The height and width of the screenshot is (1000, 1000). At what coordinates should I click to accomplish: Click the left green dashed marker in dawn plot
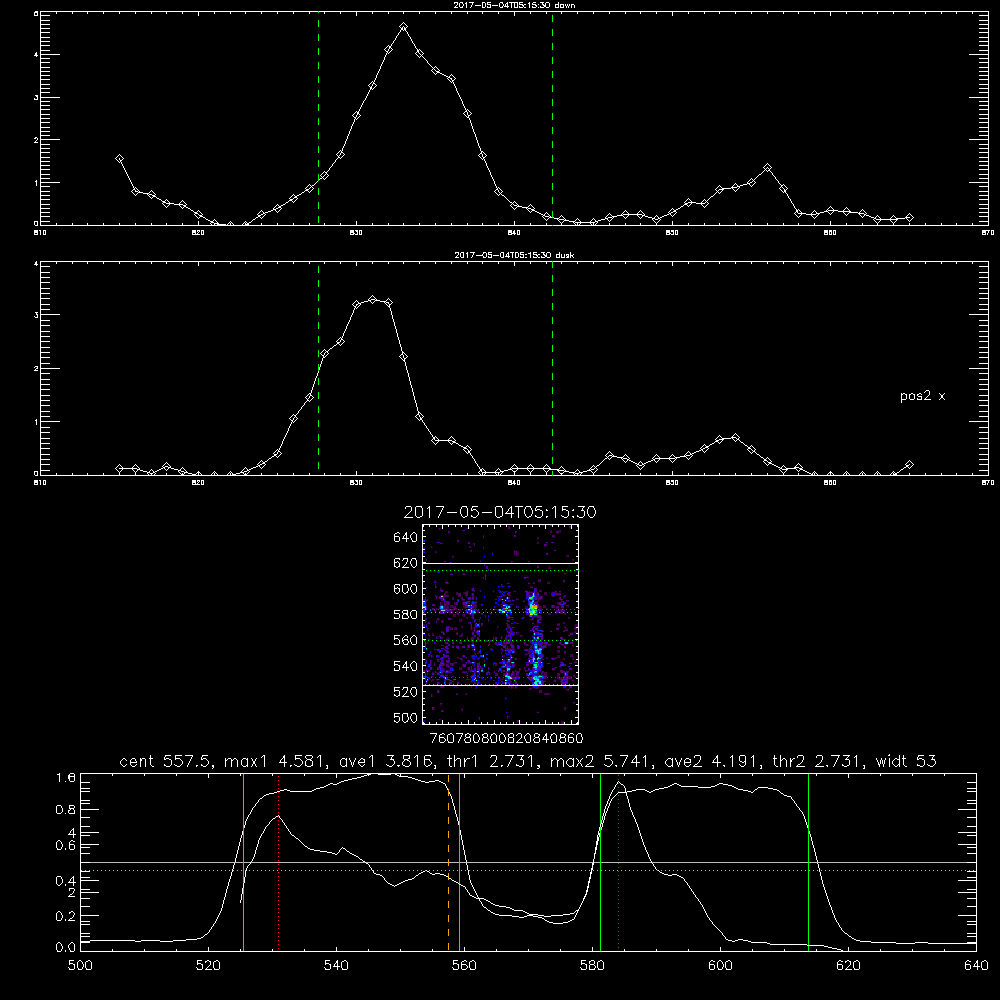[x=318, y=119]
